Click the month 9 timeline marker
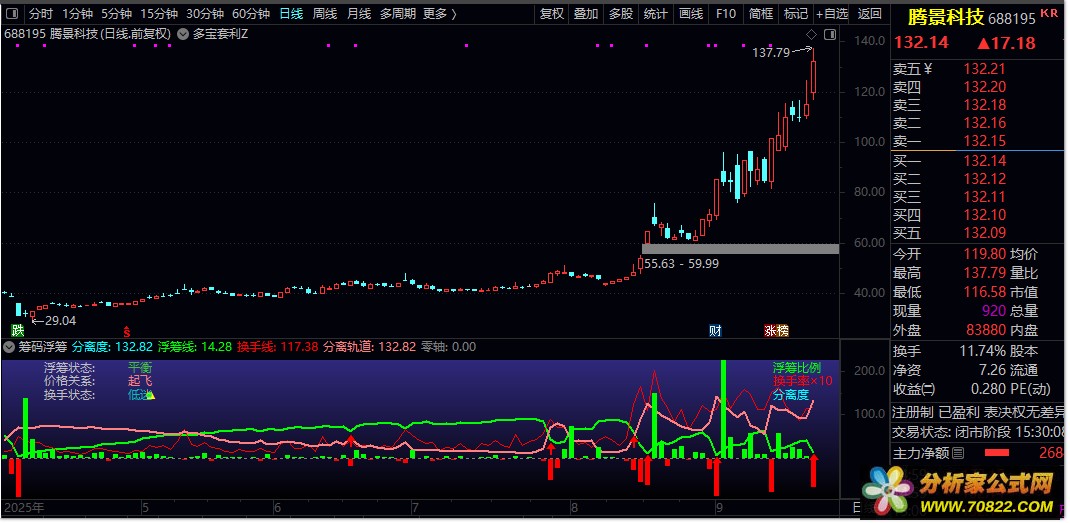The width and height of the screenshot is (1070, 523). tap(719, 508)
